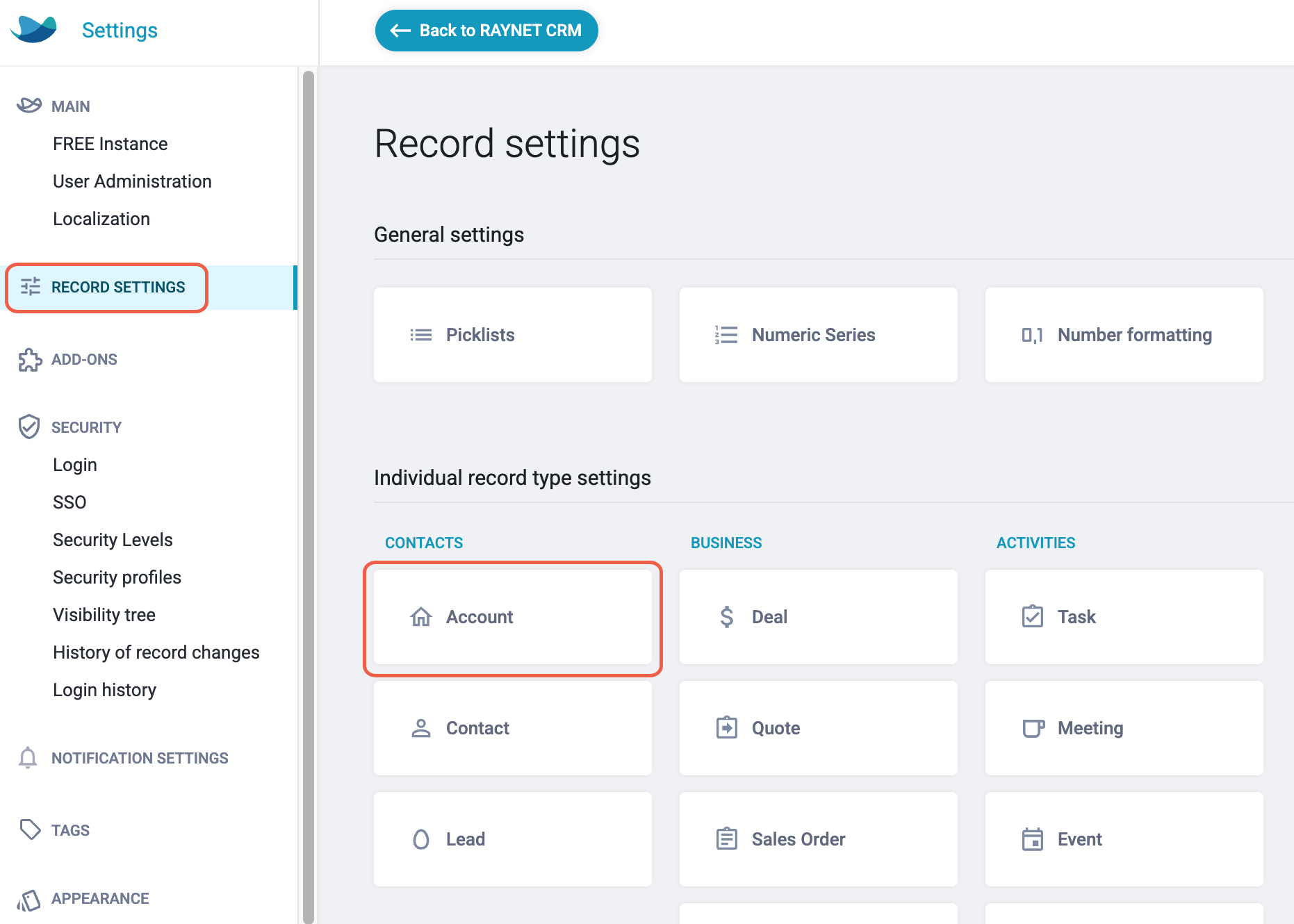Click the Appearance swatch icon
This screenshot has width=1294, height=924.
pyautogui.click(x=29, y=900)
